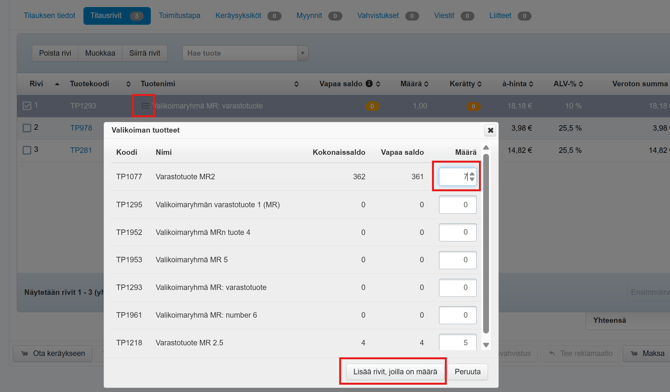Toggle checkbox for order row 1
Viewport: 670px width, 392px height.
coord(27,106)
